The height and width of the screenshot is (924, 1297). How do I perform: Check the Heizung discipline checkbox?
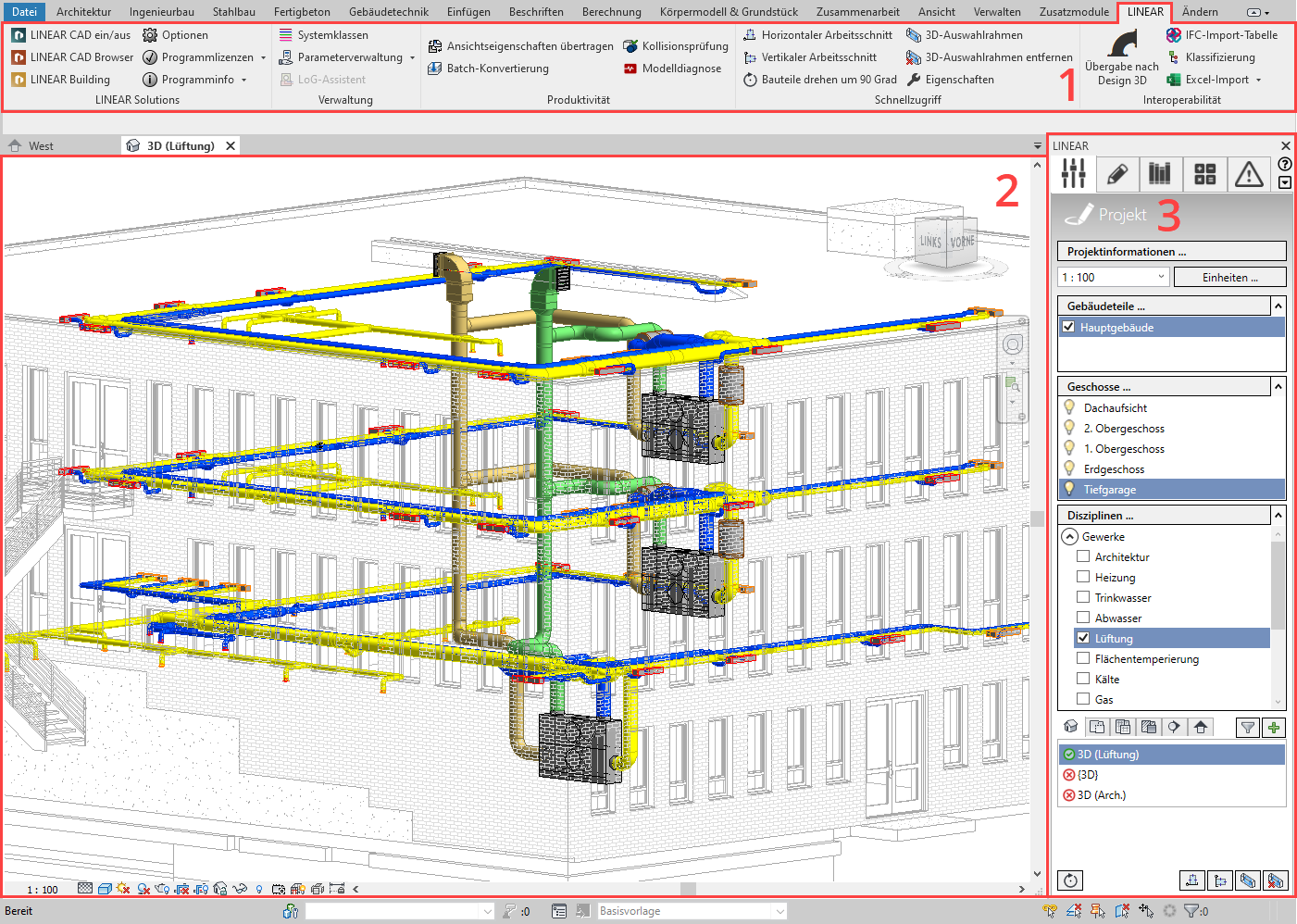pos(1083,577)
